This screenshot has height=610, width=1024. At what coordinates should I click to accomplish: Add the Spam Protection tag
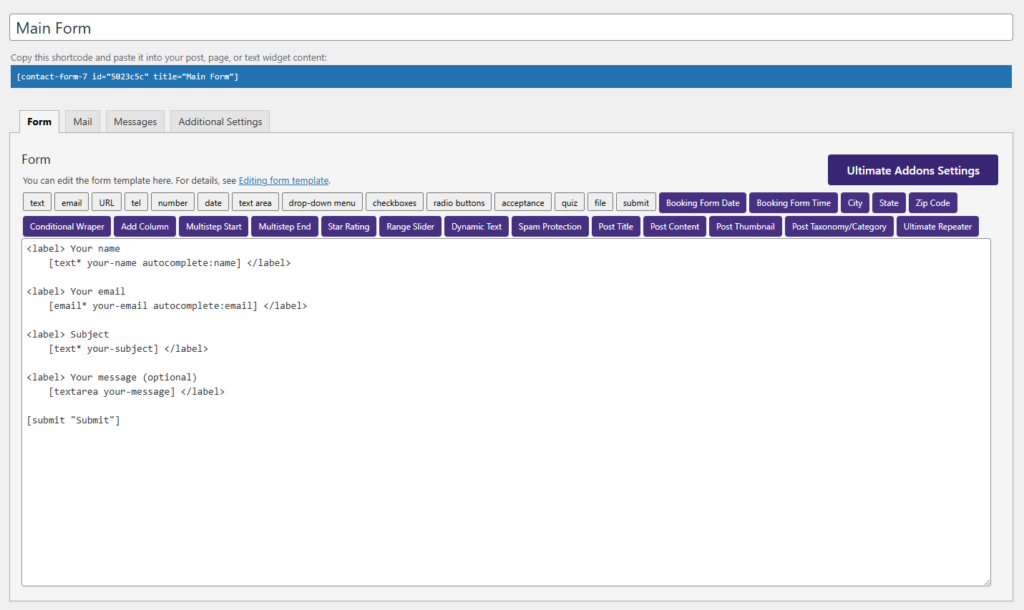[x=550, y=227]
